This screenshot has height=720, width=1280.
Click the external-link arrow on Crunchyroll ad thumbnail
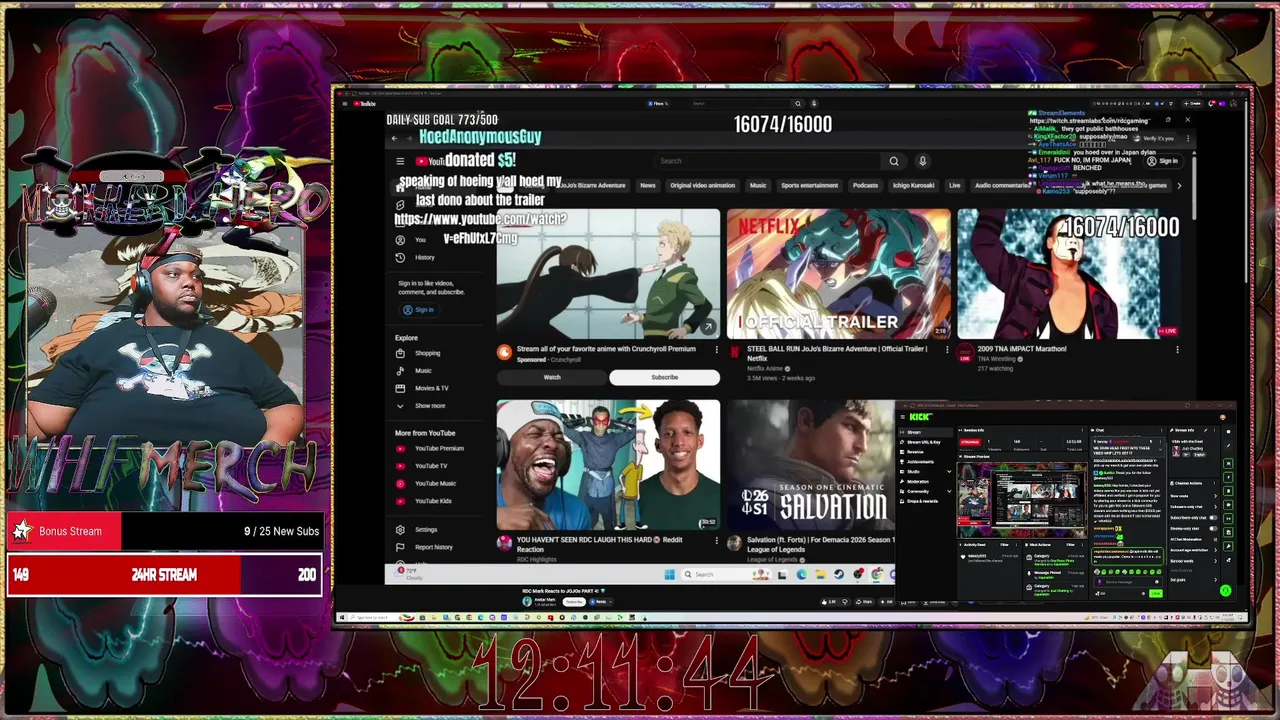tap(708, 327)
